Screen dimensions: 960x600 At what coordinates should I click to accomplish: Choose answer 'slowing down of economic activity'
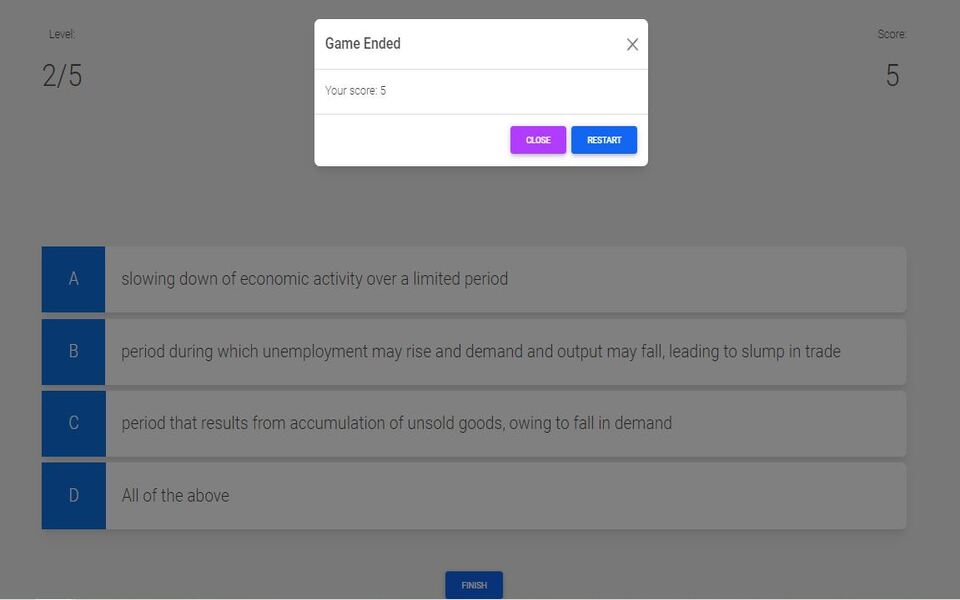pyautogui.click(x=314, y=279)
